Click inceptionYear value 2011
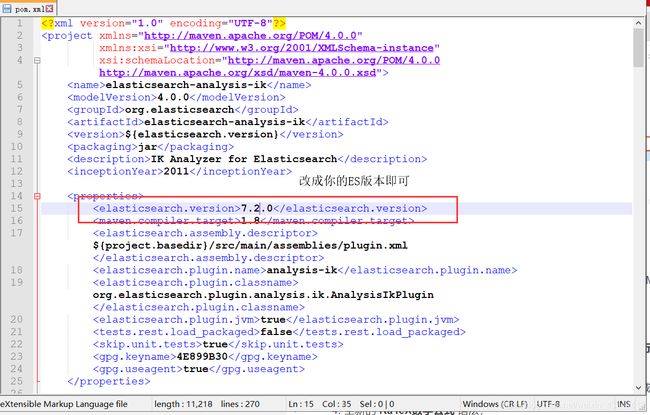 click(x=177, y=172)
